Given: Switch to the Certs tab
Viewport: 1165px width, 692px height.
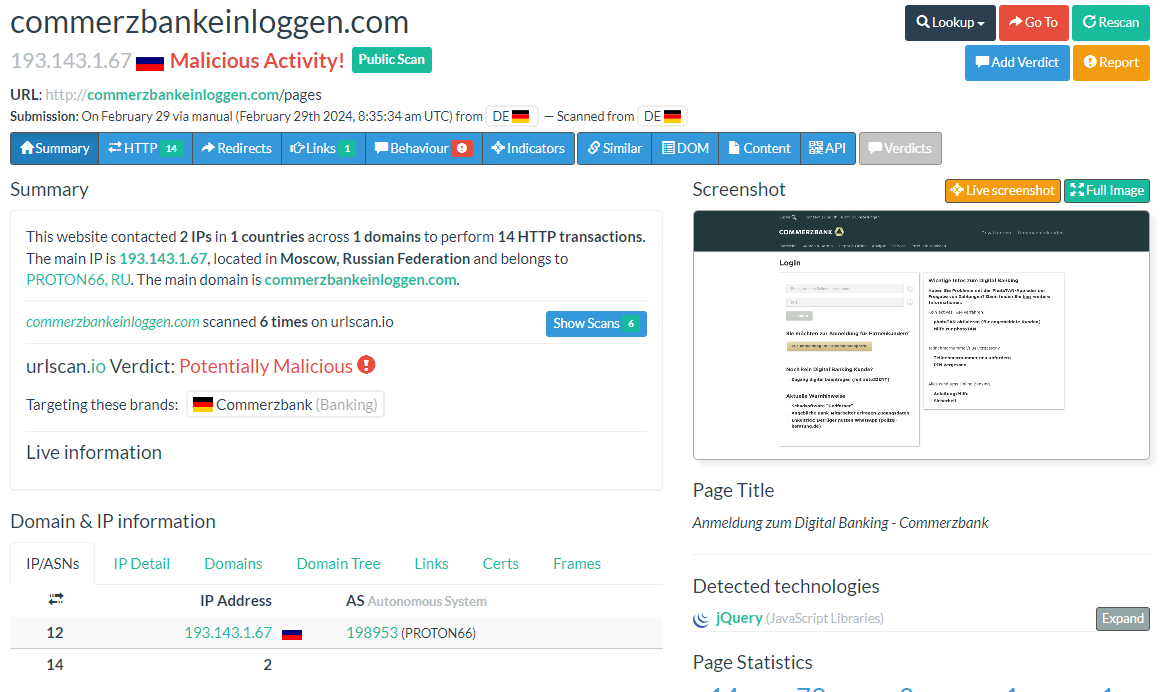Looking at the screenshot, I should pyautogui.click(x=500, y=563).
